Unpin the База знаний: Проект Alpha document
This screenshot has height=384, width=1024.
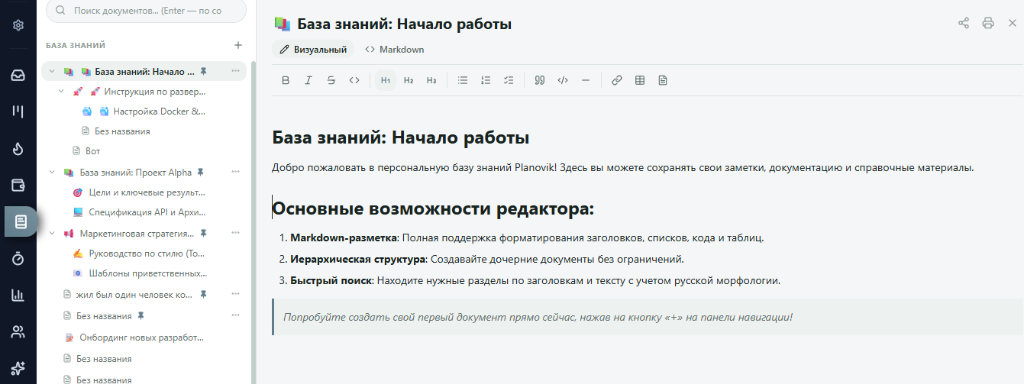point(201,172)
